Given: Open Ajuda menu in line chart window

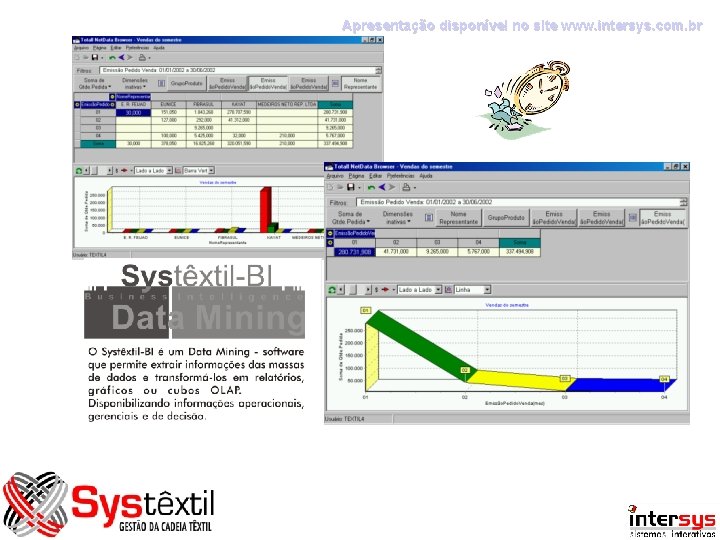Looking at the screenshot, I should point(426,176).
